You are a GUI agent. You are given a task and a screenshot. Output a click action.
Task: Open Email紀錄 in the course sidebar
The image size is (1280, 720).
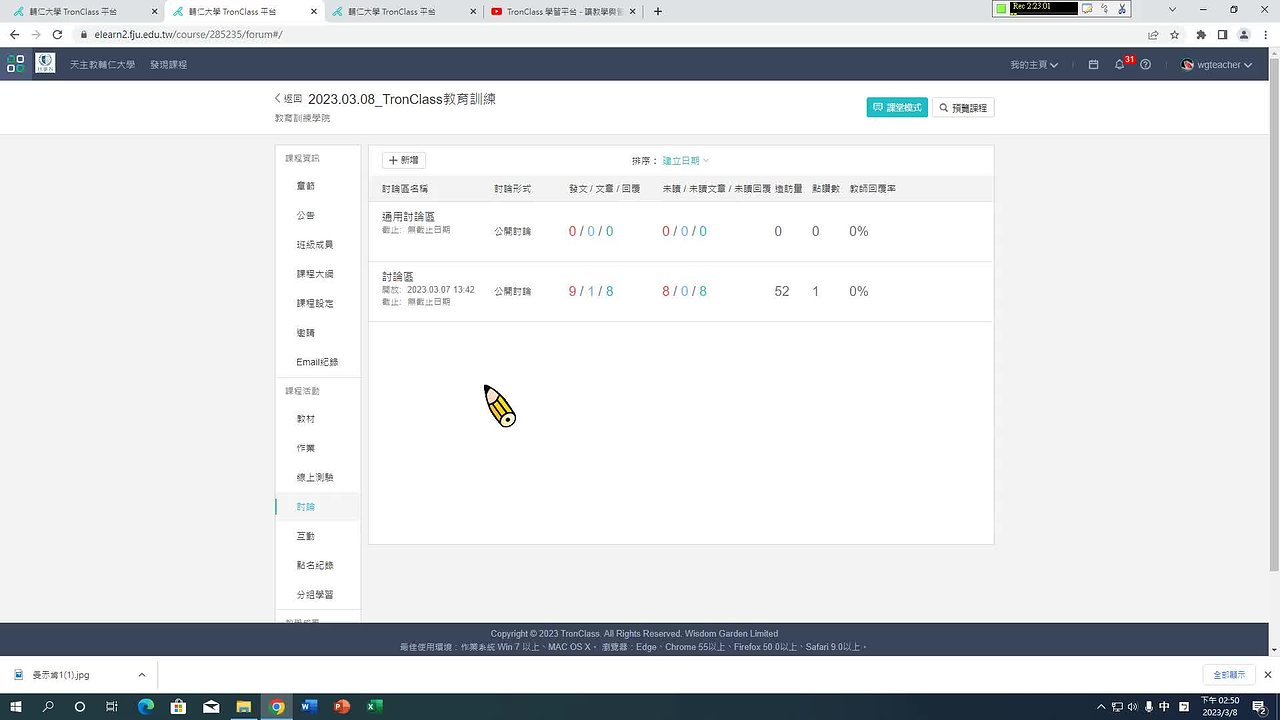[317, 362]
